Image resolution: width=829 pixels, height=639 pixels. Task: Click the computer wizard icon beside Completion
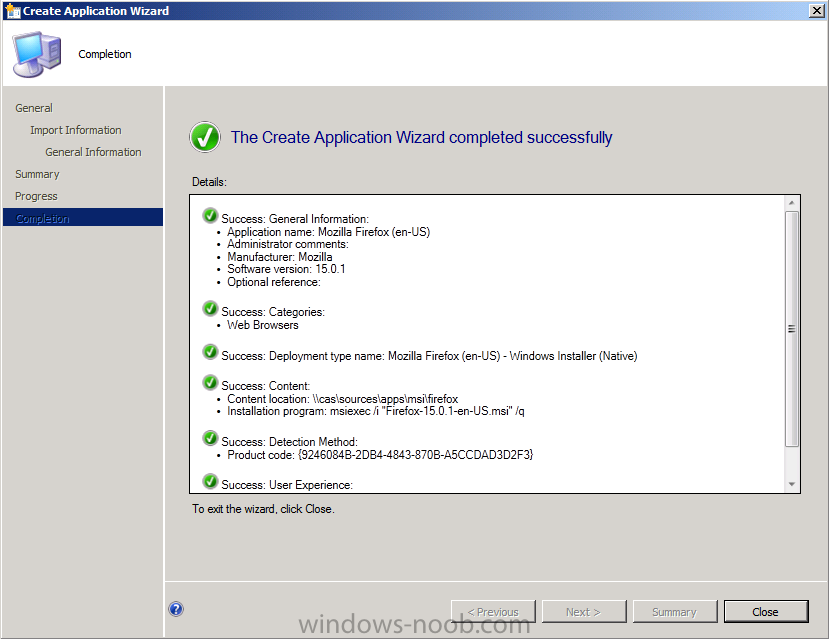click(37, 54)
